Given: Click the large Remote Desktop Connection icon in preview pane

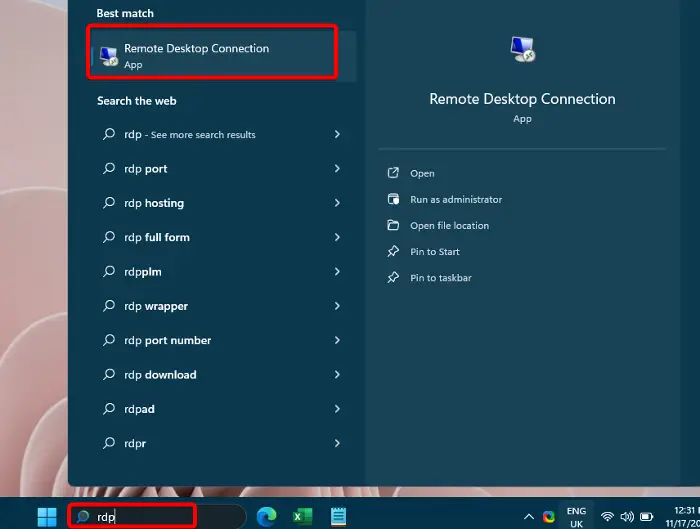Looking at the screenshot, I should [x=522, y=49].
